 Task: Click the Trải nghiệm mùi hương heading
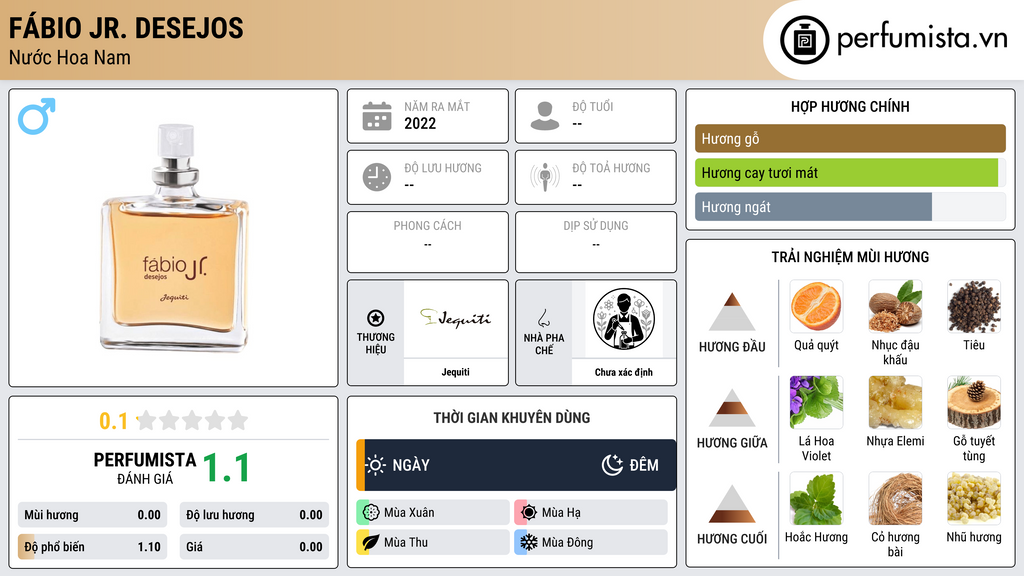pos(850,257)
